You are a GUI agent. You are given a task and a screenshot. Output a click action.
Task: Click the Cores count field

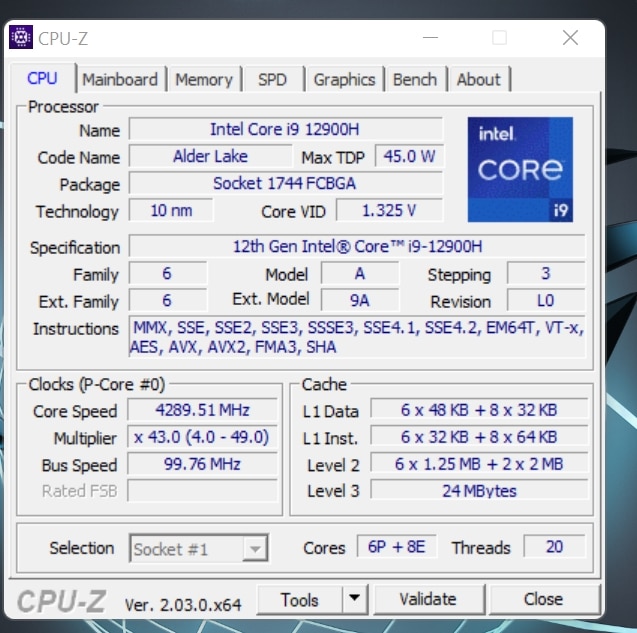[396, 547]
